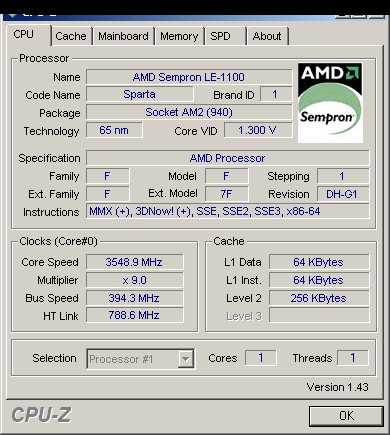
Task: Click the Threads count field
Action: (x=353, y=358)
